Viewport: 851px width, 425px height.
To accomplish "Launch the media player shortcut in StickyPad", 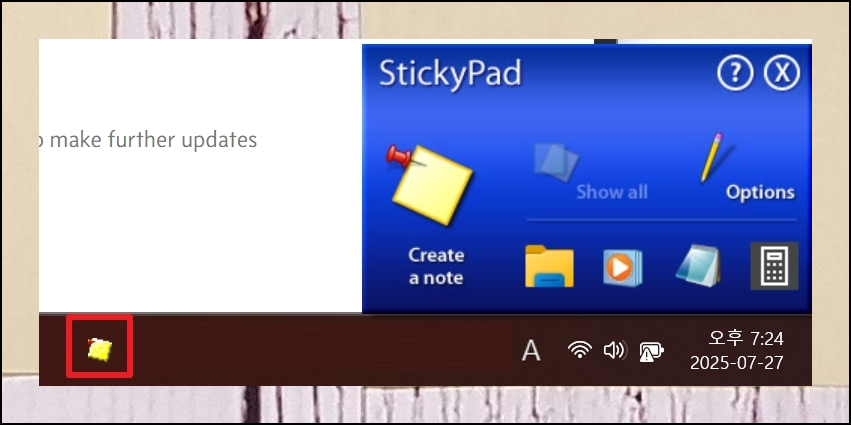I will coord(623,267).
